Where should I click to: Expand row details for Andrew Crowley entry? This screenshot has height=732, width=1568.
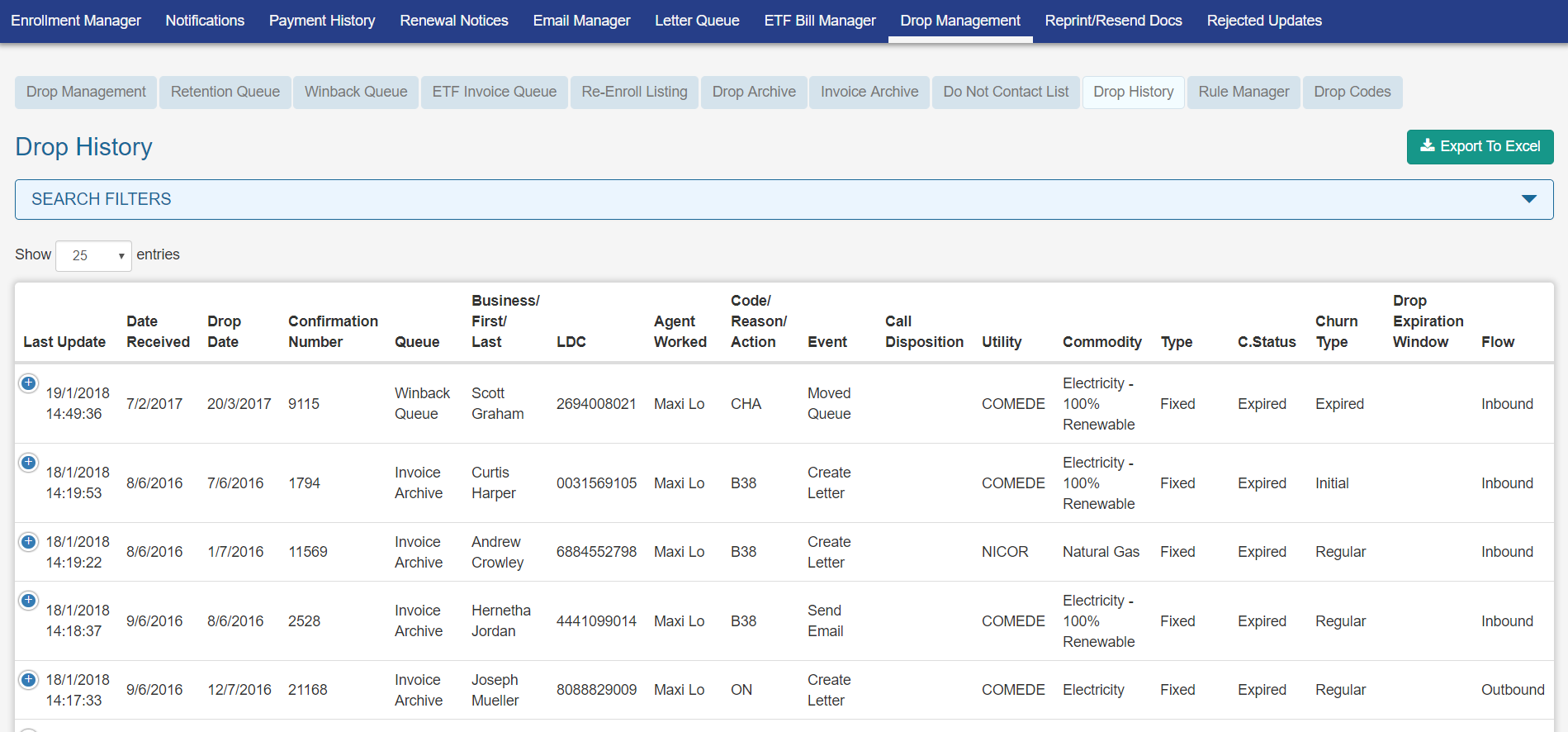pos(28,542)
